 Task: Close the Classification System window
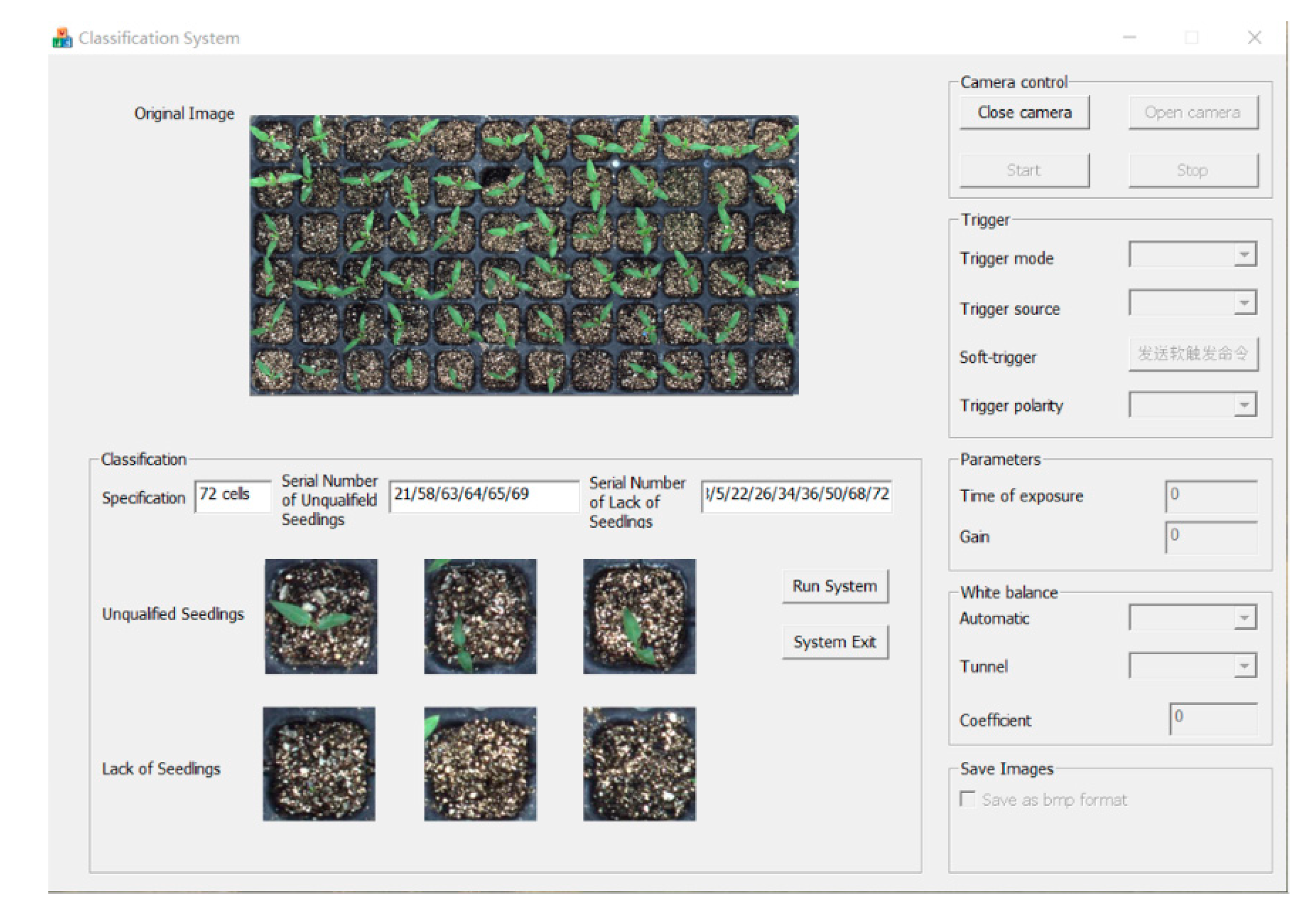[x=1255, y=38]
